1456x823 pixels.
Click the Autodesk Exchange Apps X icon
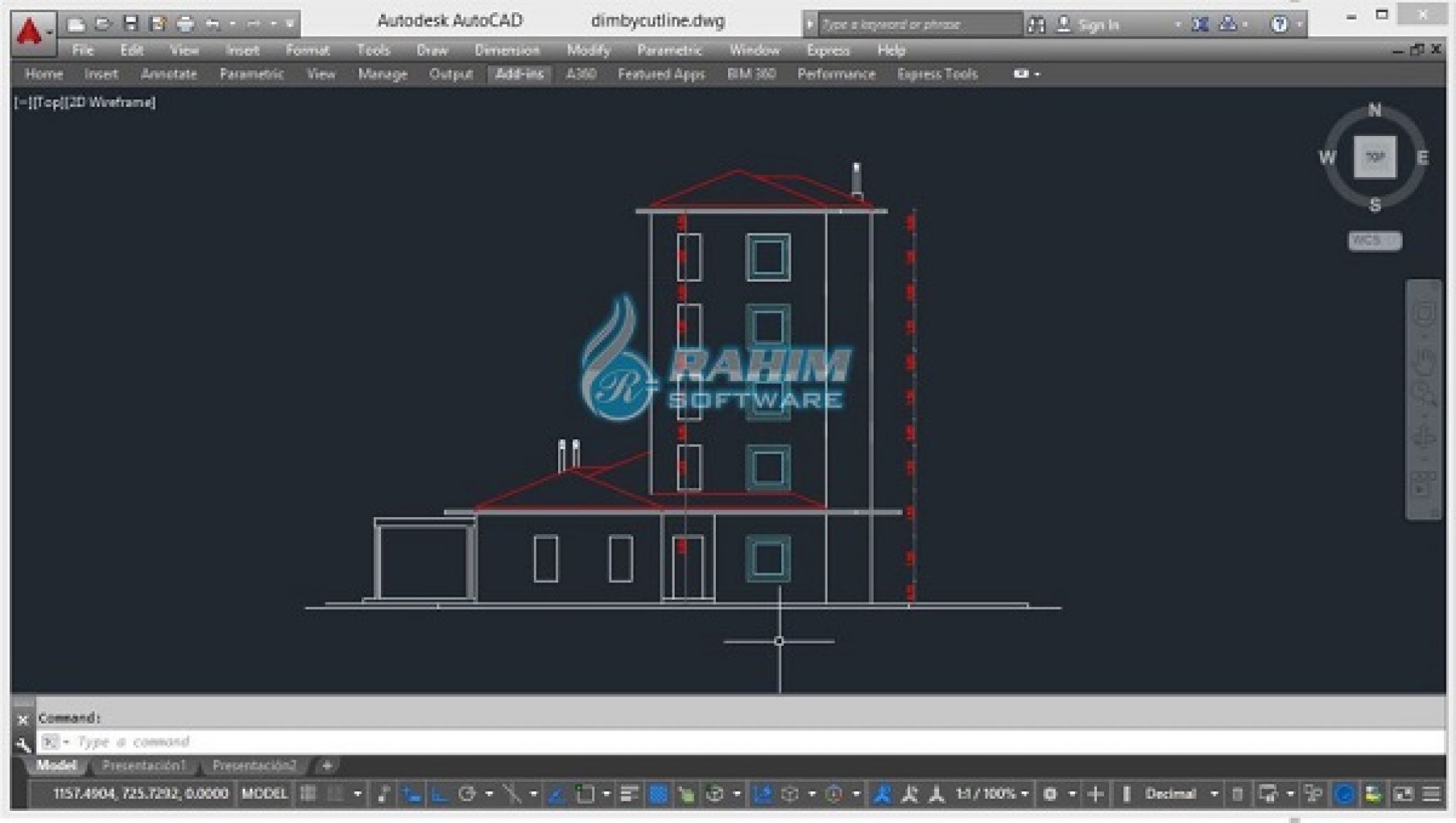[1200, 25]
